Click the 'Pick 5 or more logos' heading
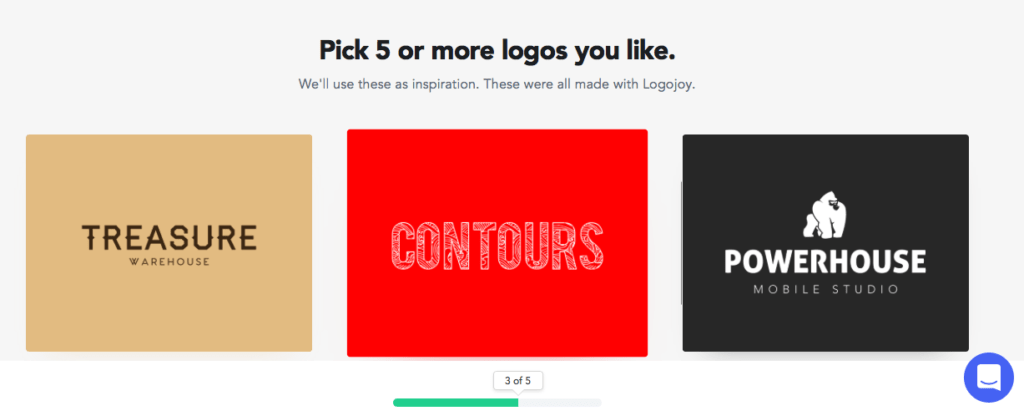The height and width of the screenshot is (416, 1024). coord(497,50)
